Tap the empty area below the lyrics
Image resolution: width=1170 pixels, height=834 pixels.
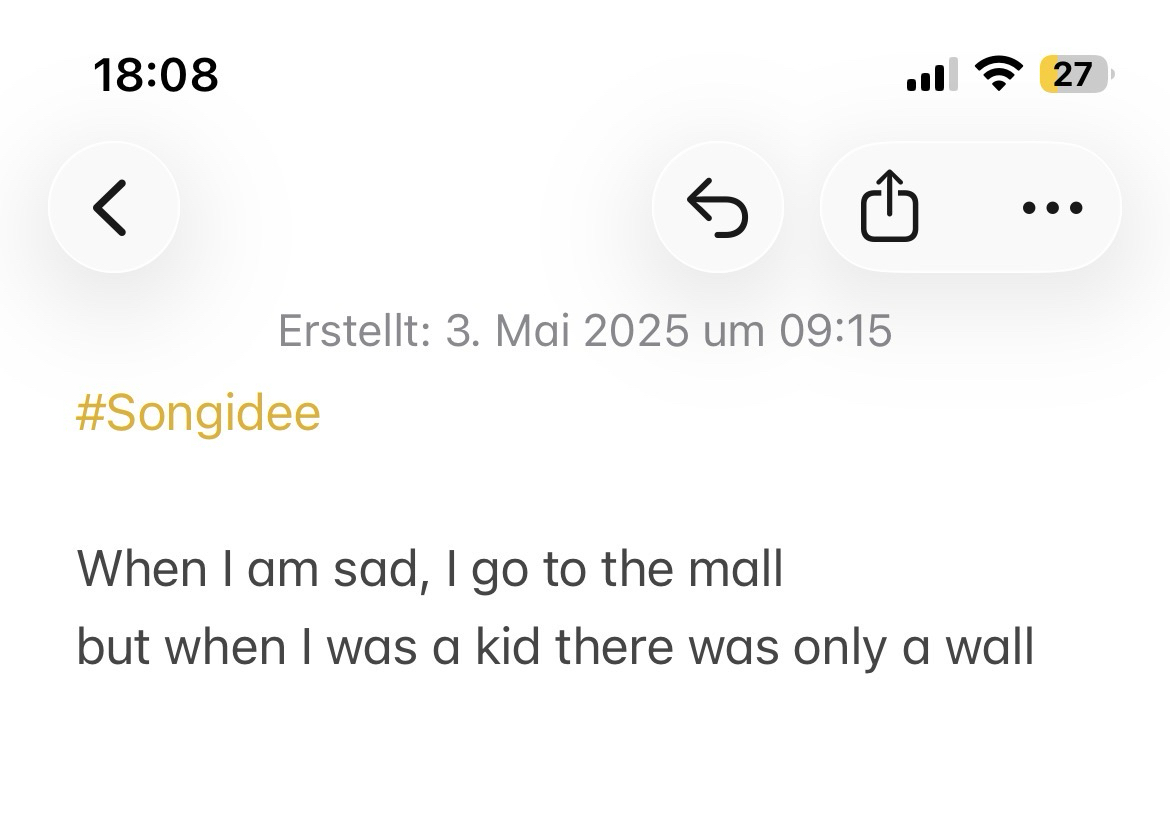pos(585,760)
